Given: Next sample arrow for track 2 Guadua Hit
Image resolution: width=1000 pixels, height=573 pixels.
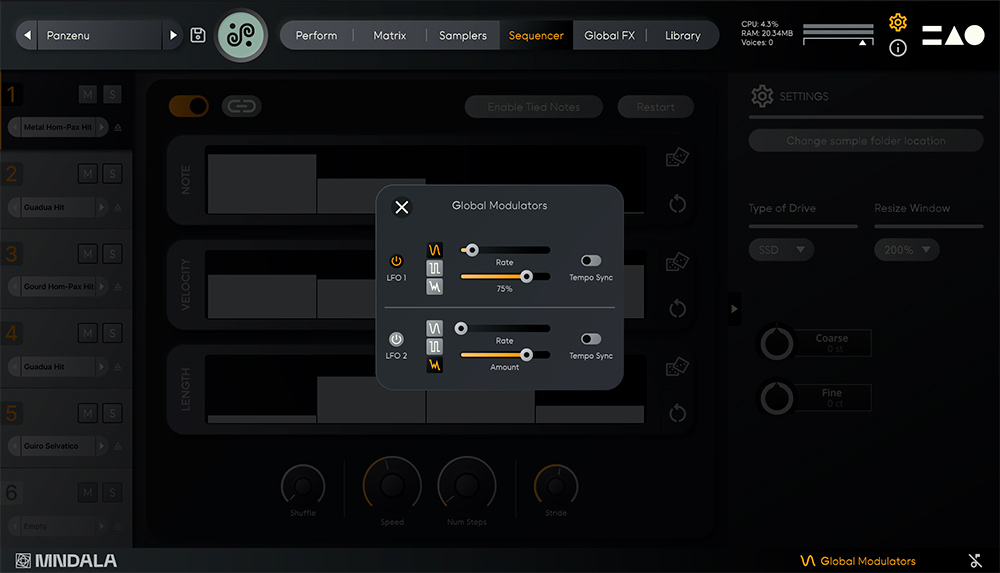Looking at the screenshot, I should coord(101,207).
